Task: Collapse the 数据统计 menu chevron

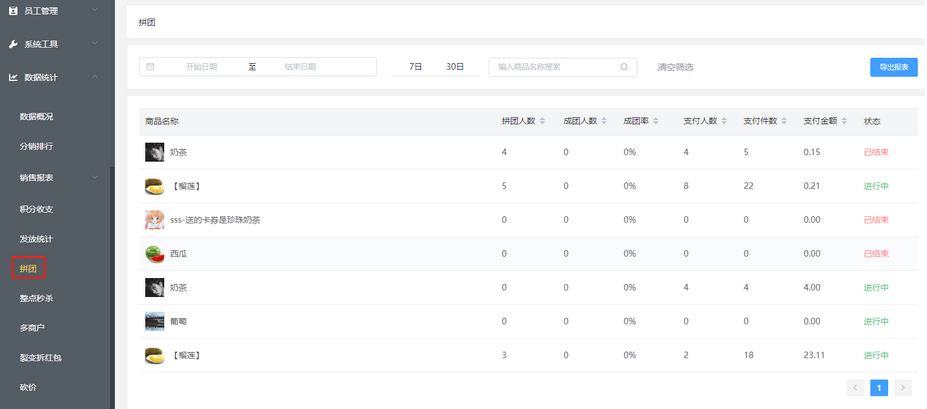Action: coord(94,77)
